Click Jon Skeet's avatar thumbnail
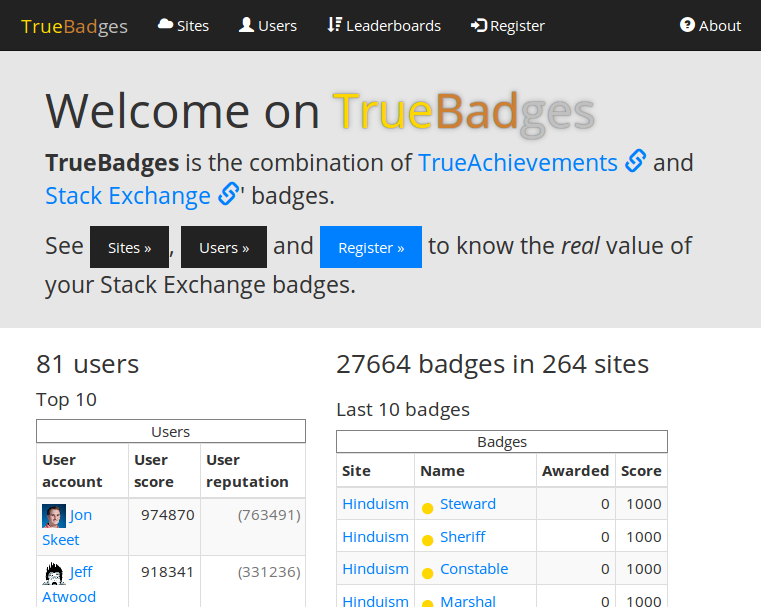This screenshot has height=607, width=761. (54, 516)
